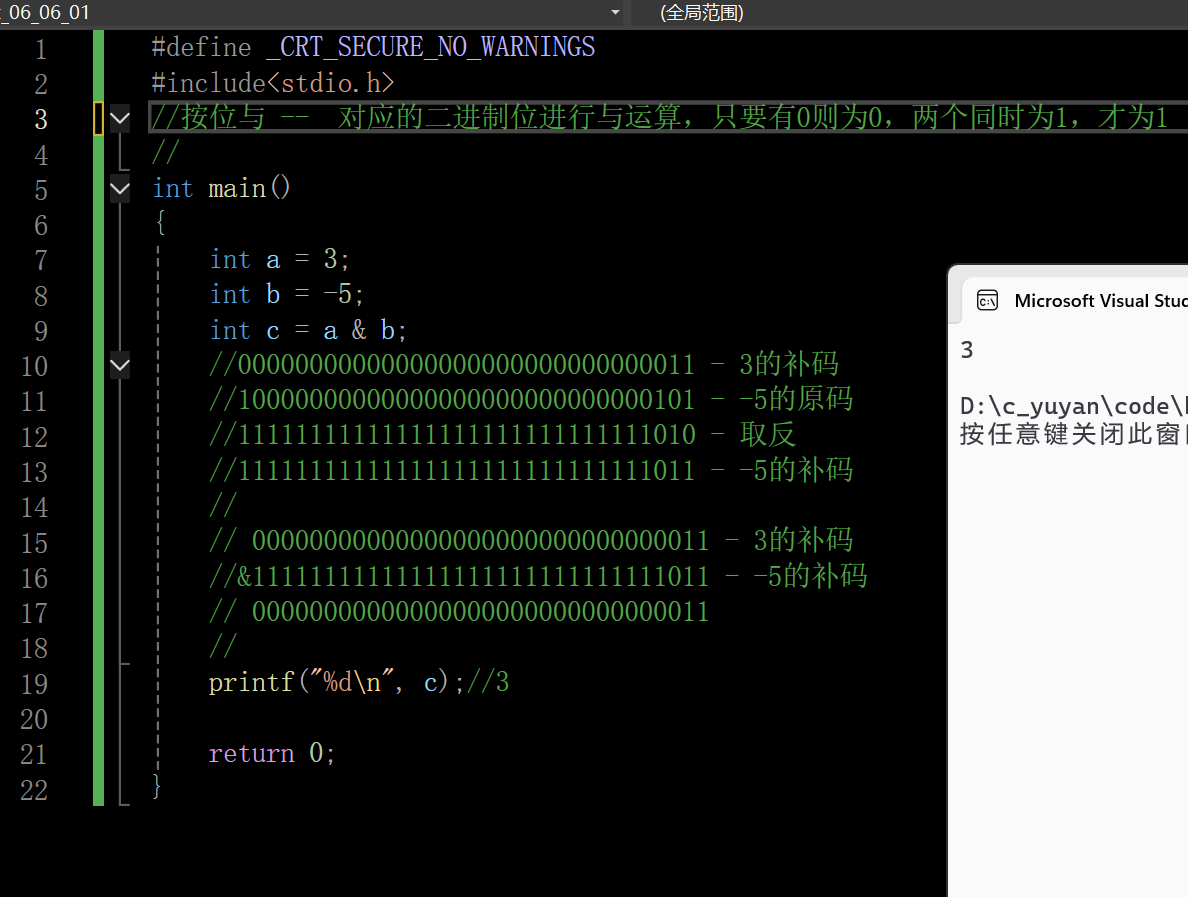Click the yellow bookmark marker on line 3
Screen dimensions: 1188x897
pos(98,118)
